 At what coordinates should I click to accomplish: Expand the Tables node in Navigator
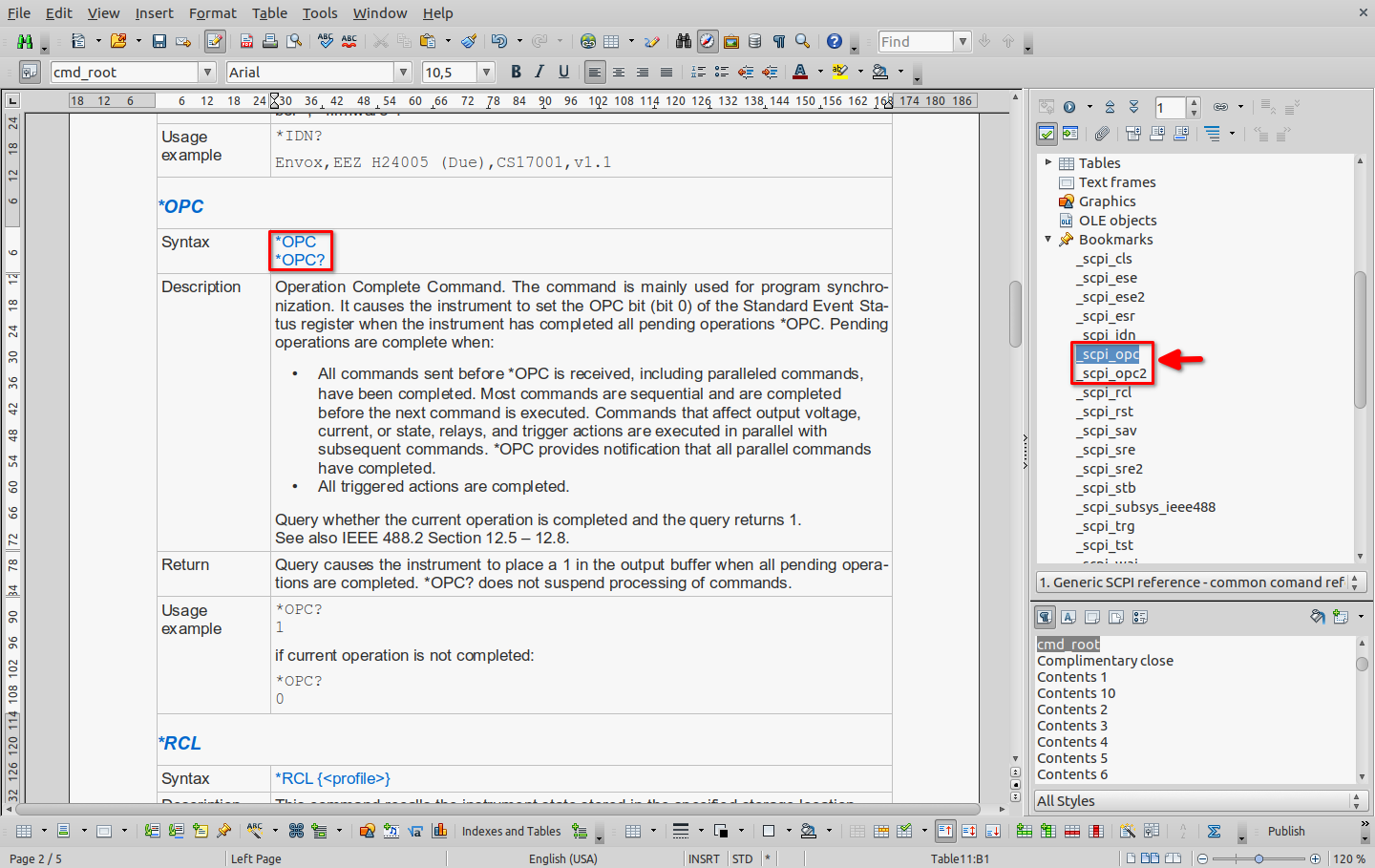(x=1048, y=162)
